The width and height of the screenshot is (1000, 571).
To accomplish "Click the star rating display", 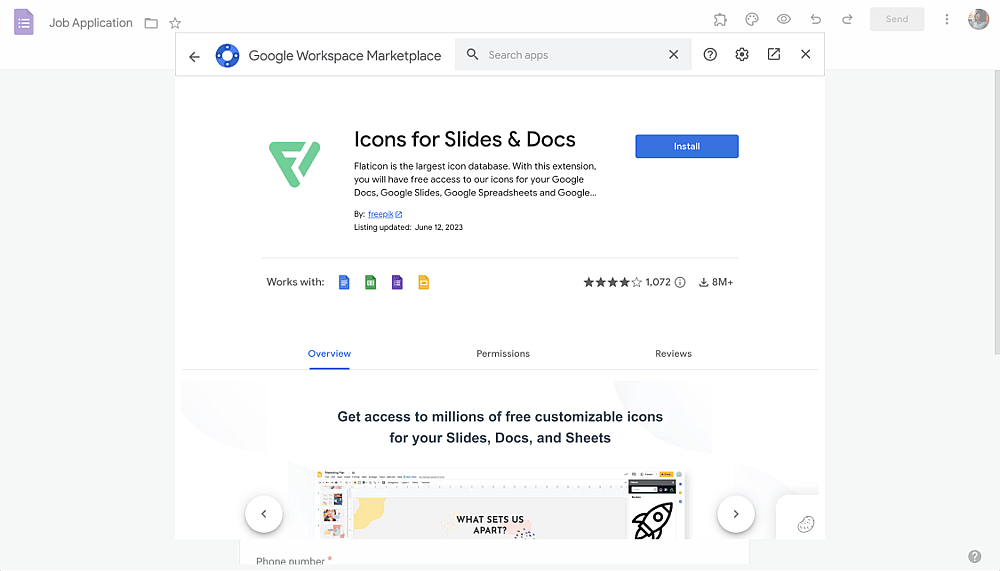I will click(612, 282).
